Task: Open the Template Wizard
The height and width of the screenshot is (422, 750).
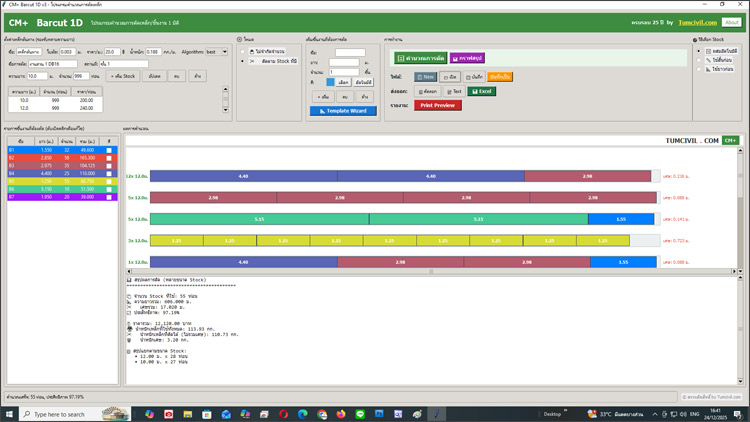Action: coord(343,111)
